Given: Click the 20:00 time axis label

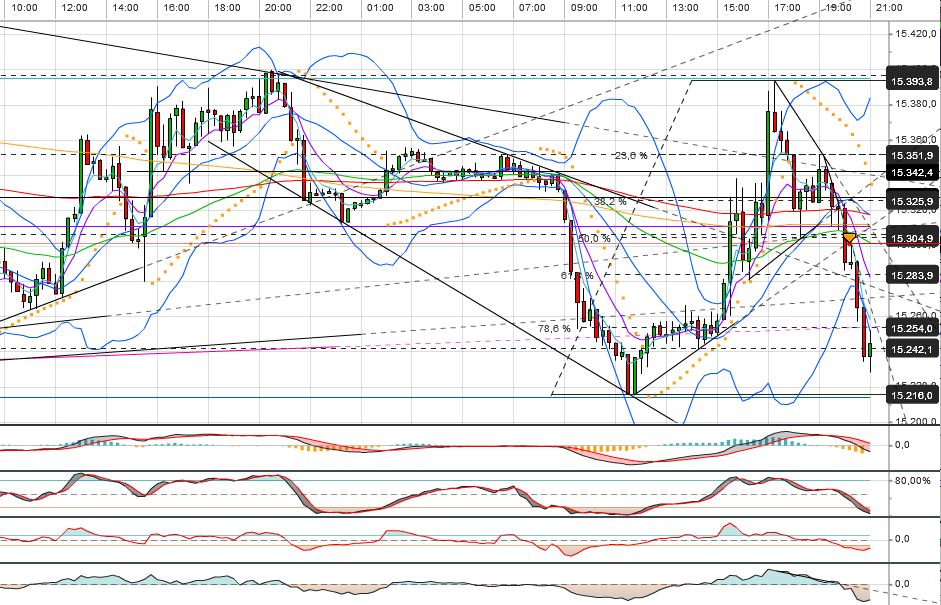Looking at the screenshot, I should click(278, 8).
